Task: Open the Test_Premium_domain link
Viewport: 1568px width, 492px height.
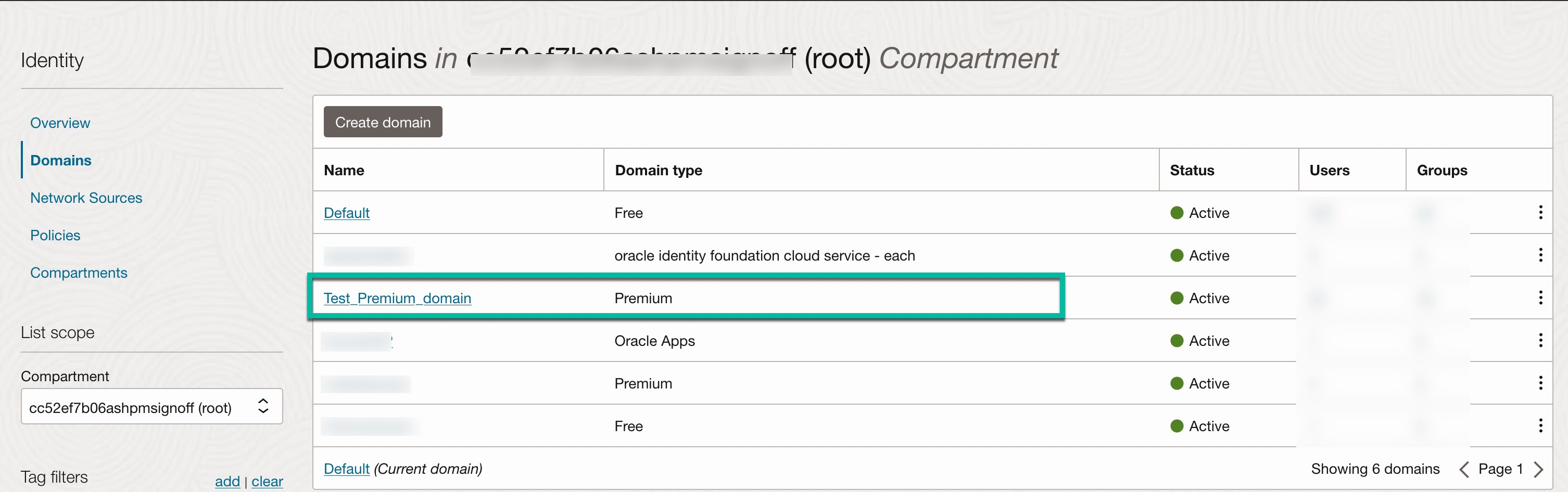Action: [397, 298]
